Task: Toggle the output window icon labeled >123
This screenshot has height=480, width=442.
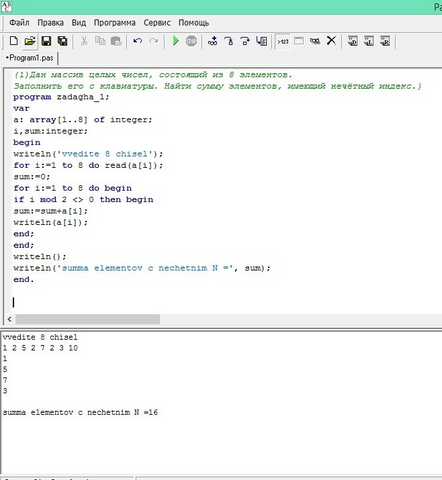Action: click(283, 41)
